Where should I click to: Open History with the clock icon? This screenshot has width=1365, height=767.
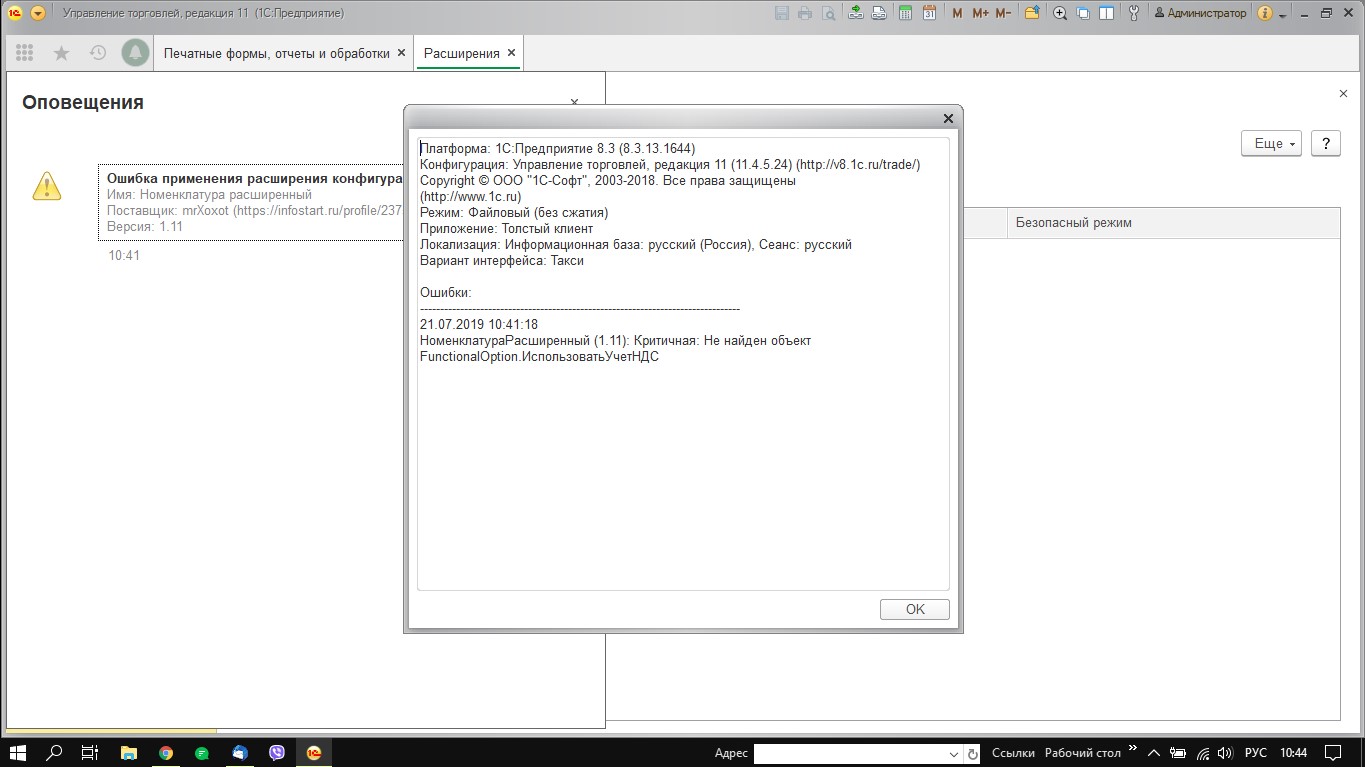coord(98,53)
